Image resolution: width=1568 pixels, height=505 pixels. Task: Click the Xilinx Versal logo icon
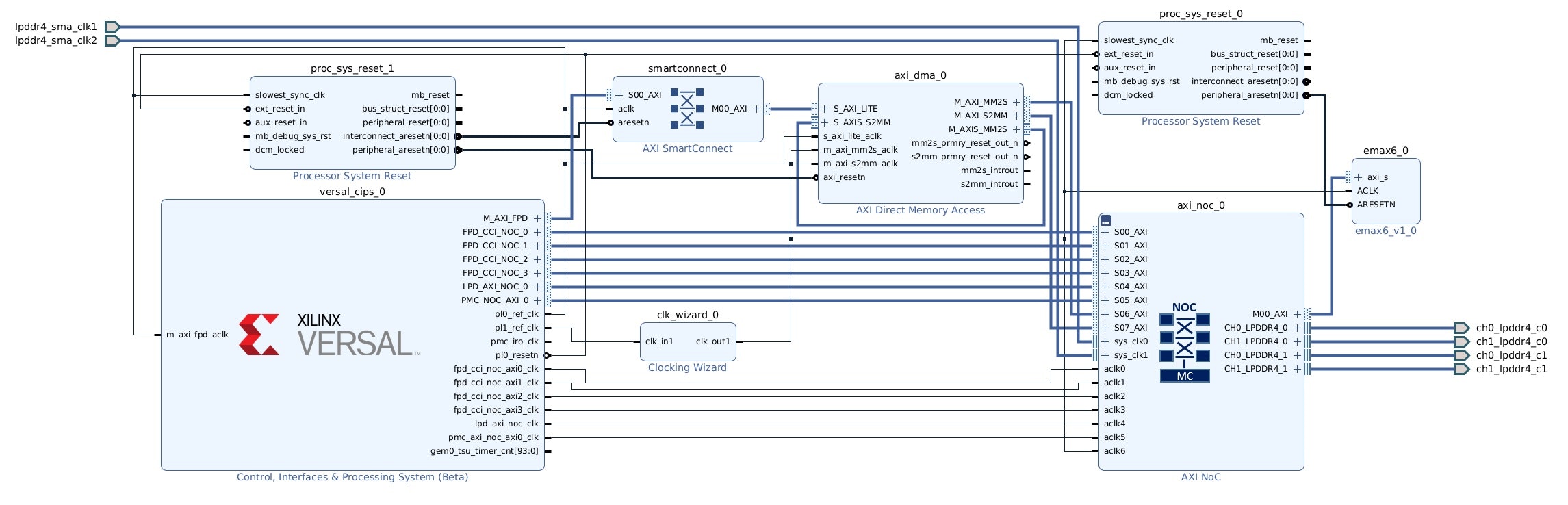(x=259, y=335)
